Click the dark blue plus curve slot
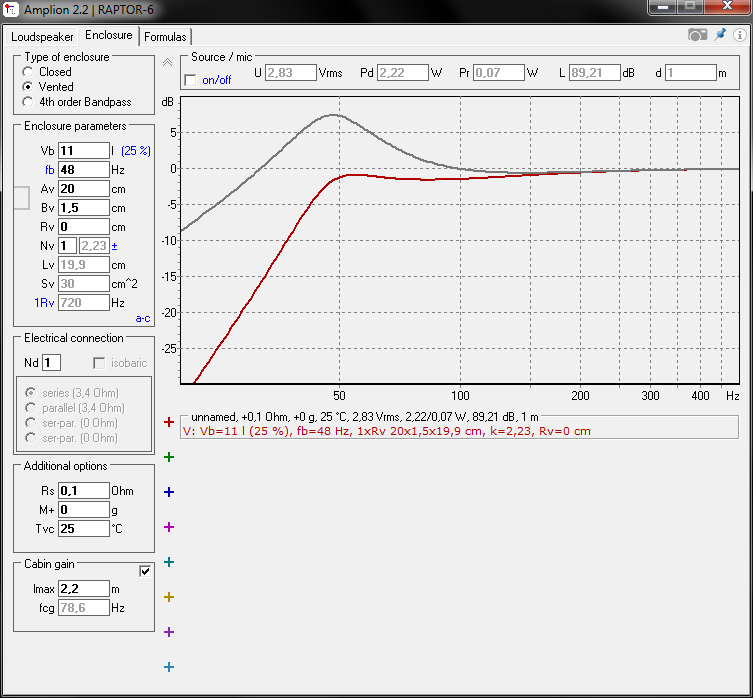The height and width of the screenshot is (698, 753). coord(169,492)
